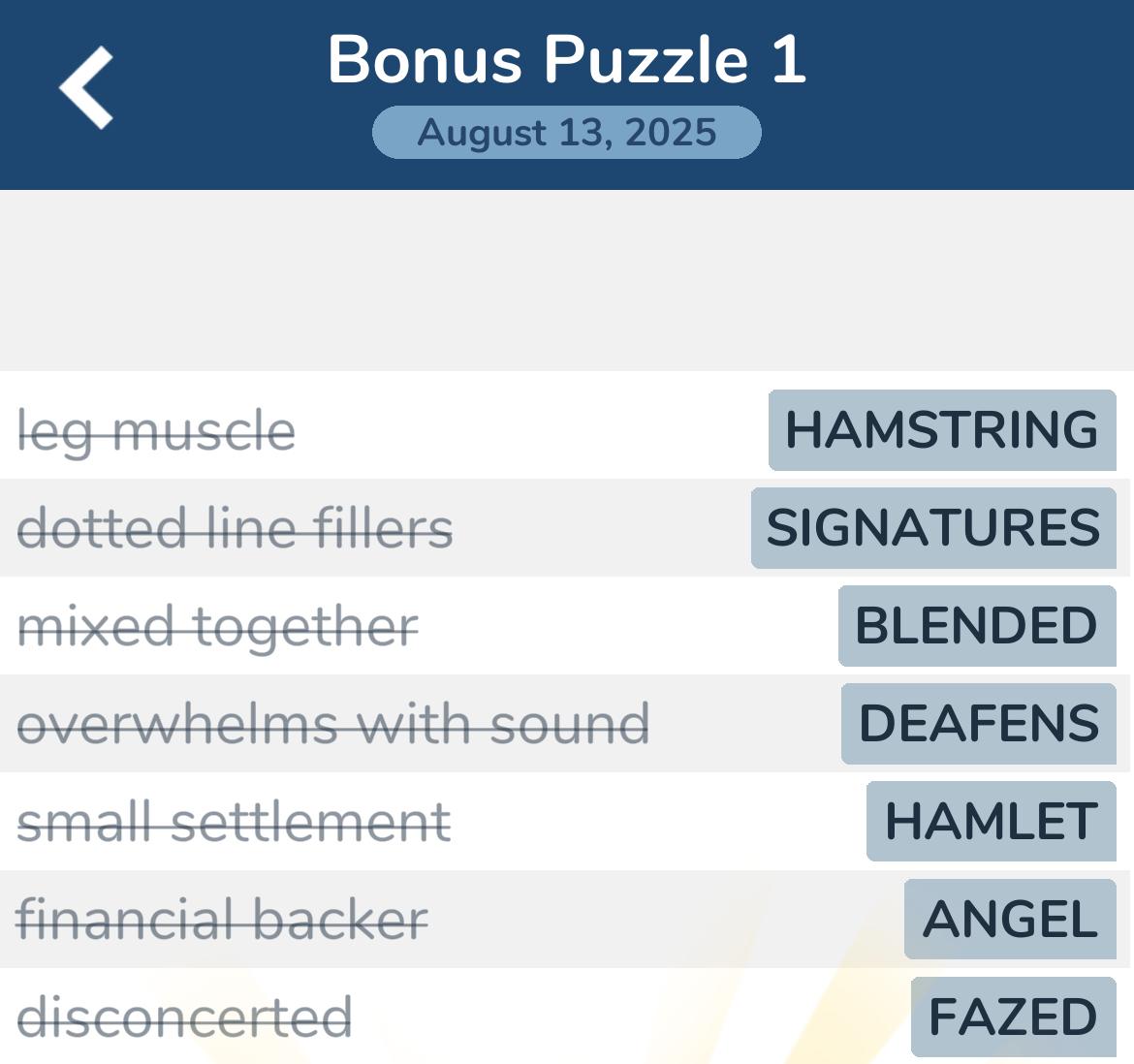
Task: Select the SIGNATURES answer tile
Action: point(933,528)
